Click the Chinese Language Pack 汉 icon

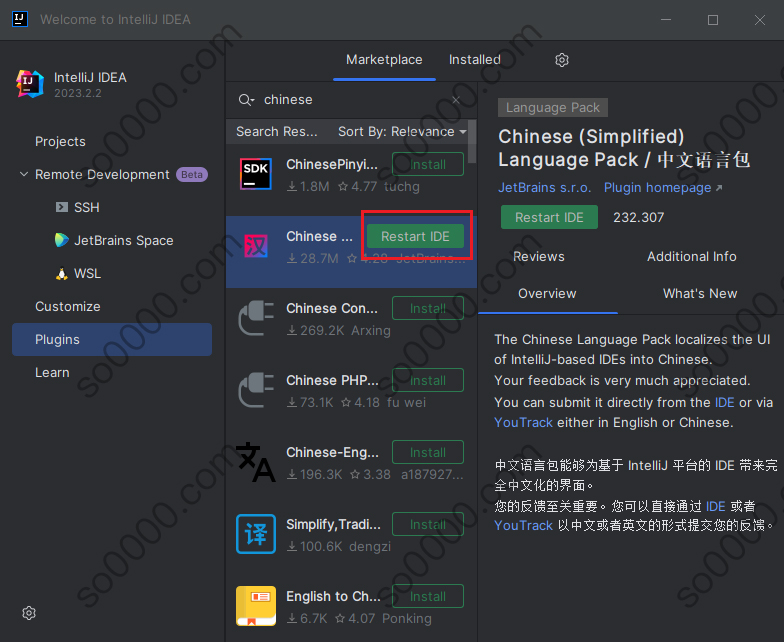point(256,246)
